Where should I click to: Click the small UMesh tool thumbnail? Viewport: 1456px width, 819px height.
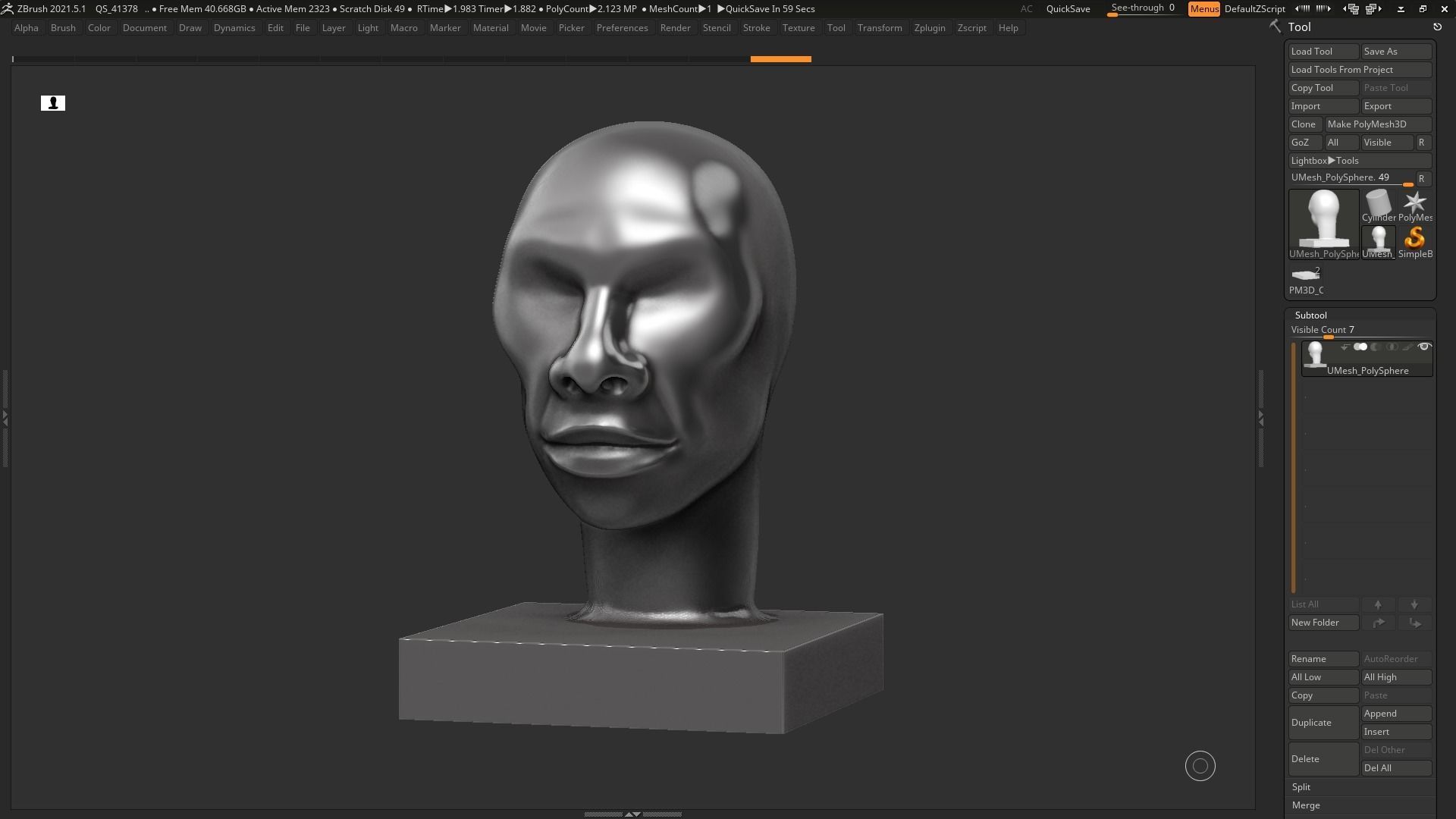[1378, 243]
